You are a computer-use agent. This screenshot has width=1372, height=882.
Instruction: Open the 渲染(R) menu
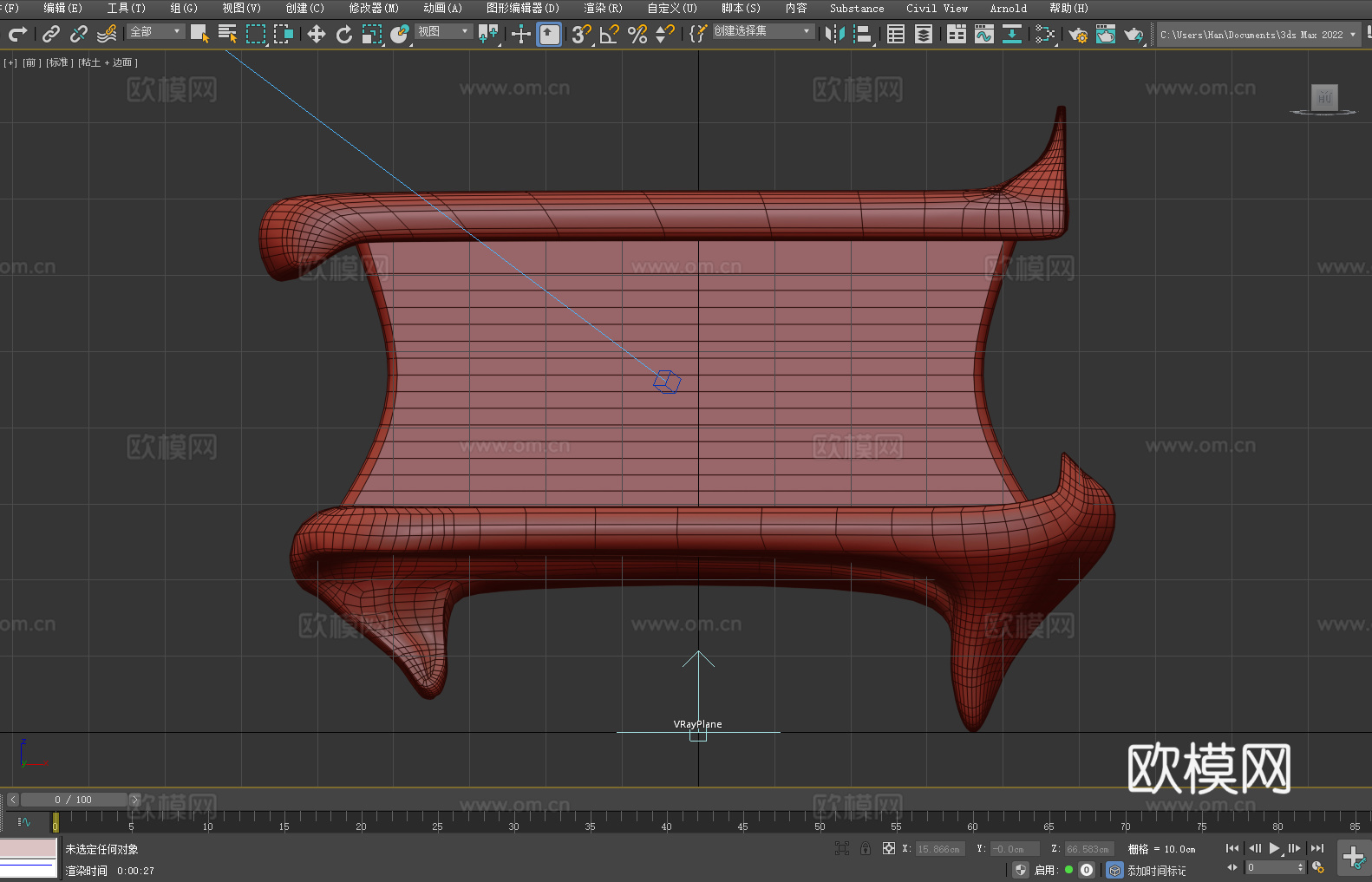click(603, 8)
